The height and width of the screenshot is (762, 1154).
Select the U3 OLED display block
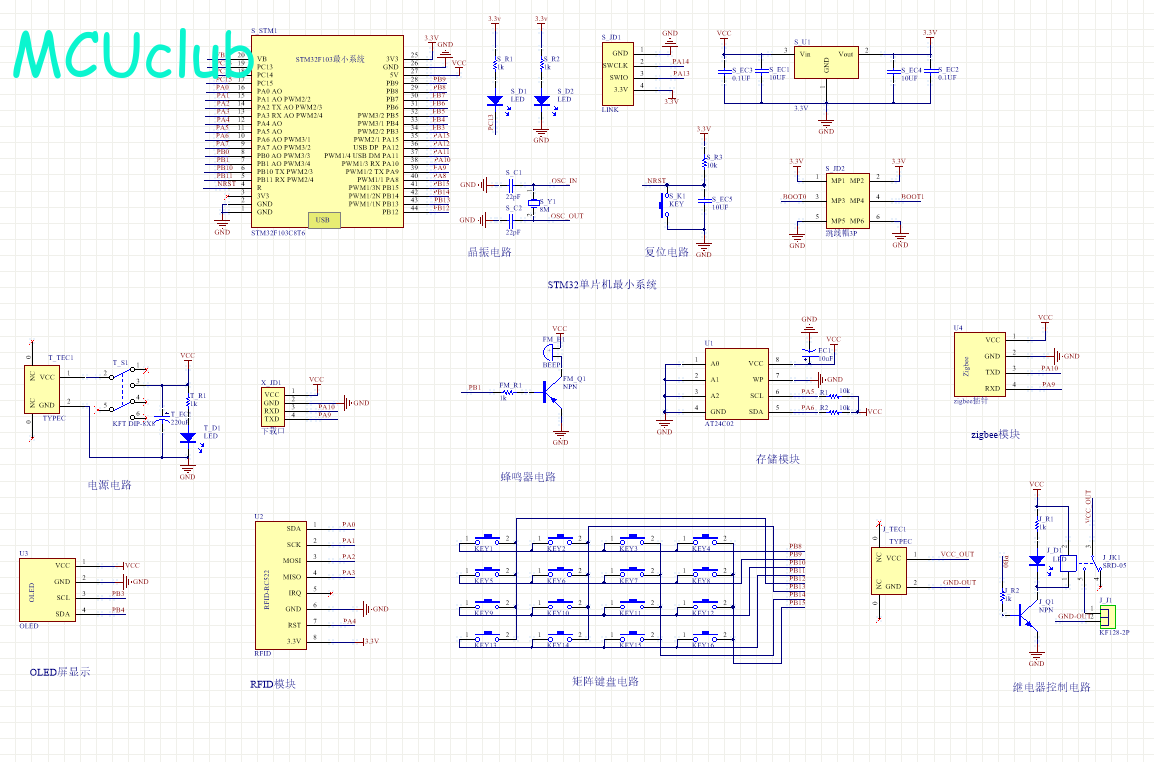pyautogui.click(x=47, y=590)
